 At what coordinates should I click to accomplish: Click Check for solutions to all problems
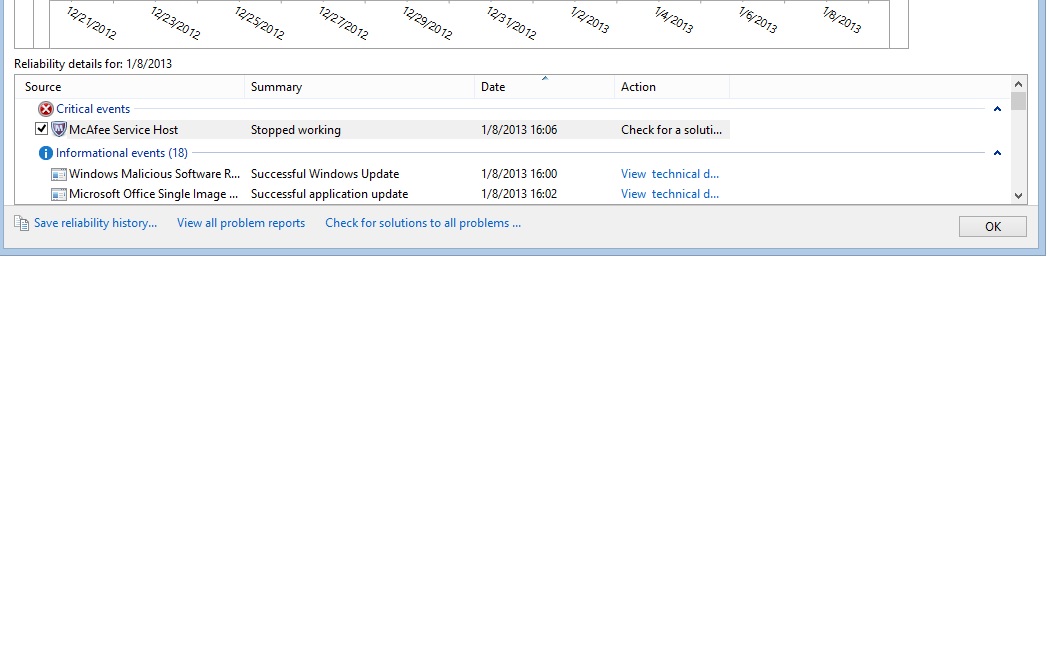423,223
